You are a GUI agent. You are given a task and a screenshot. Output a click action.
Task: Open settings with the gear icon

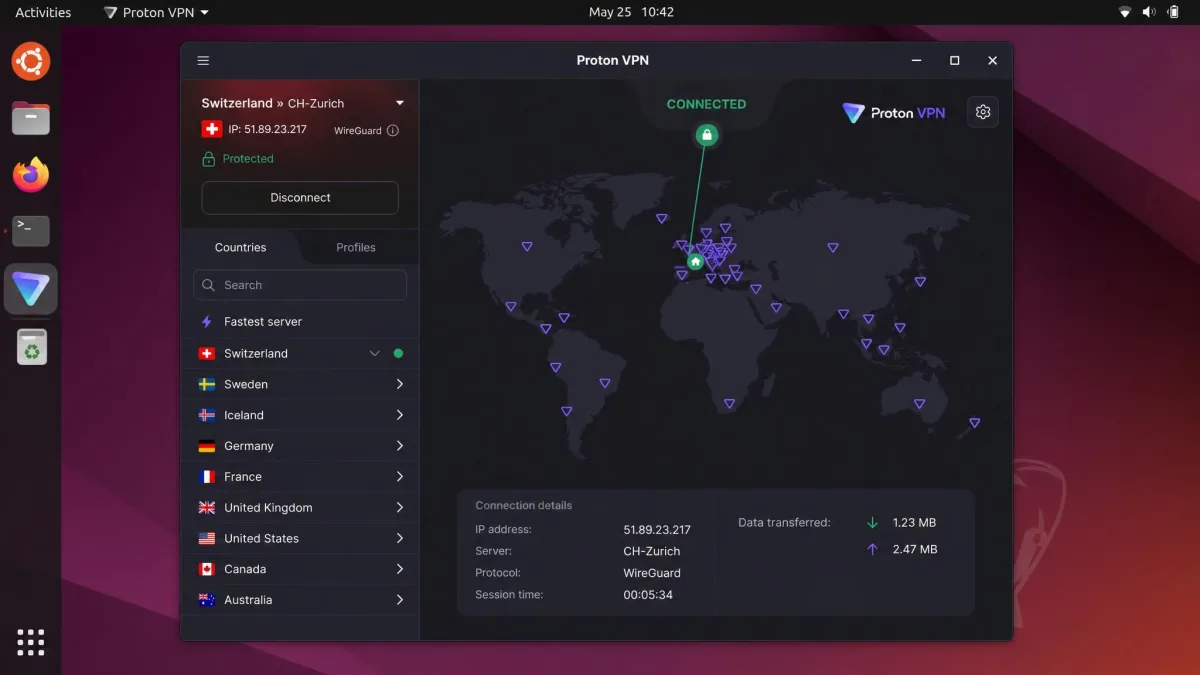(983, 112)
